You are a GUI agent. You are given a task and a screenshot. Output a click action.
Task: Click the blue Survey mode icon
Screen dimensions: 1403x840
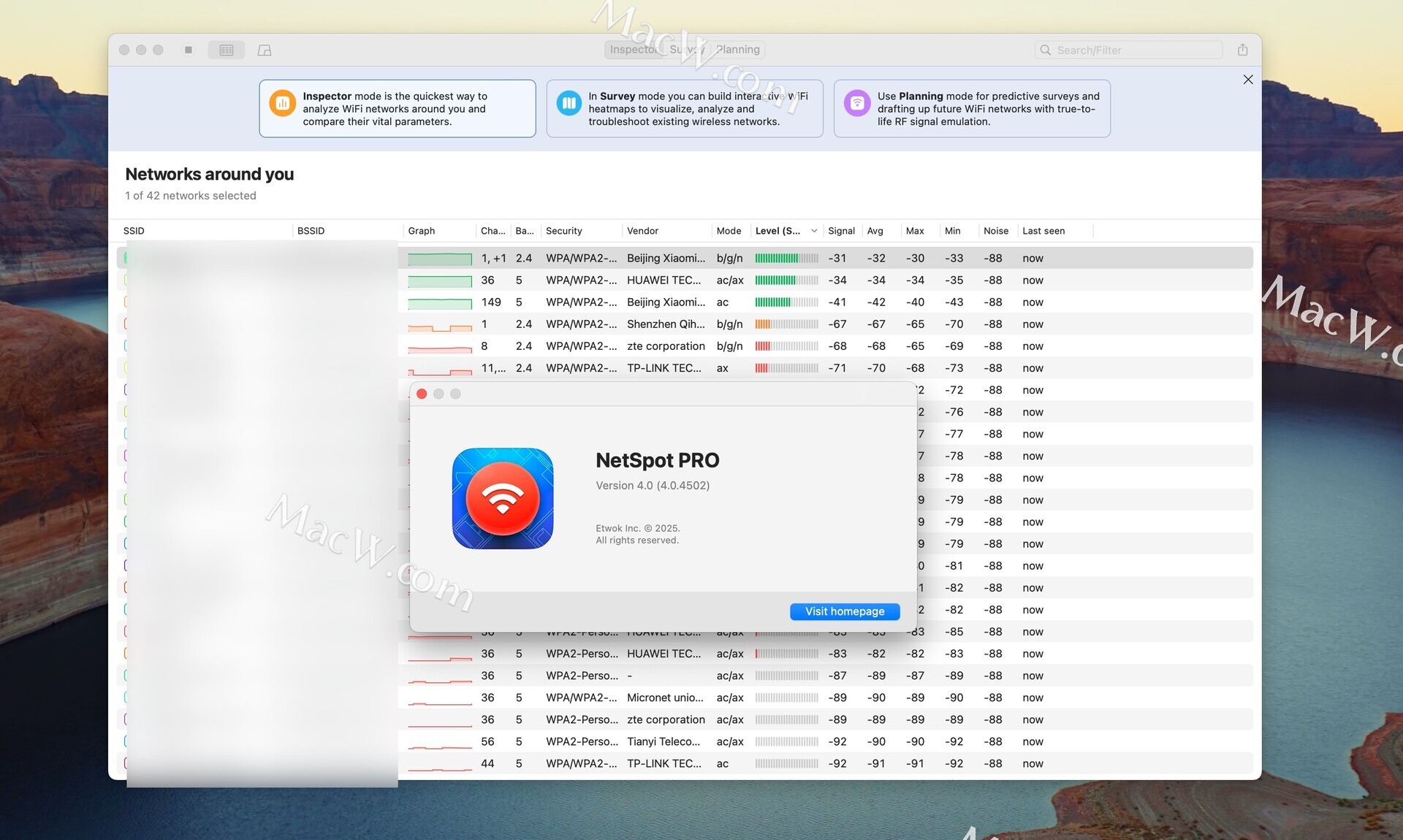[569, 103]
